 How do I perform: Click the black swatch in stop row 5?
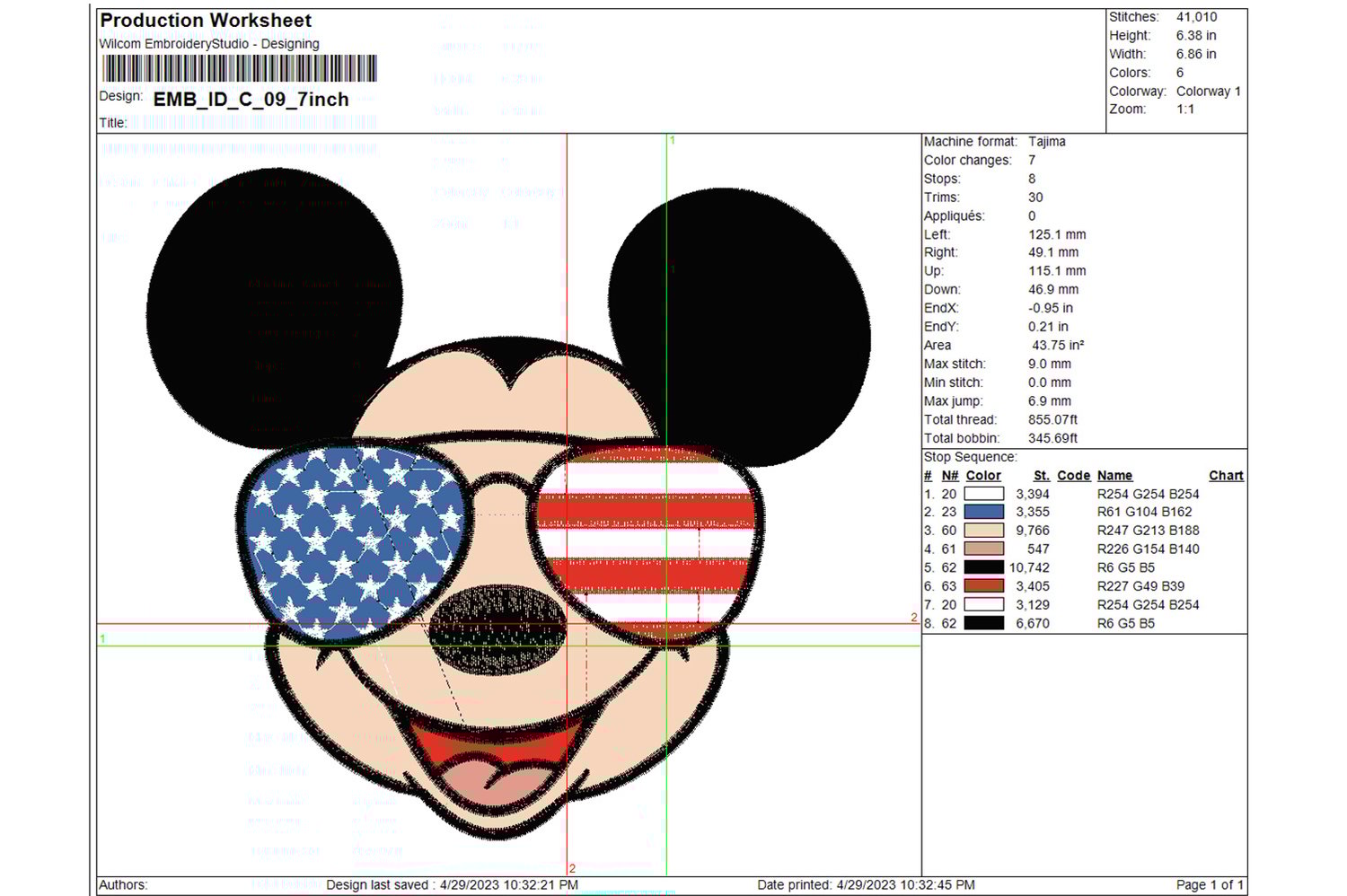(983, 567)
